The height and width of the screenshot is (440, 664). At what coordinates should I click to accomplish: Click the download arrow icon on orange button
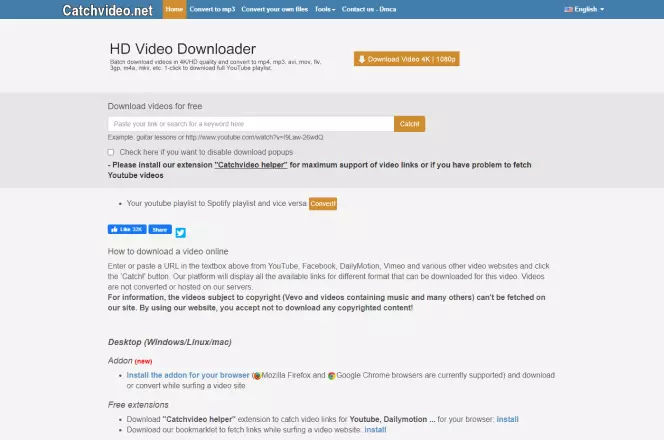tap(362, 59)
